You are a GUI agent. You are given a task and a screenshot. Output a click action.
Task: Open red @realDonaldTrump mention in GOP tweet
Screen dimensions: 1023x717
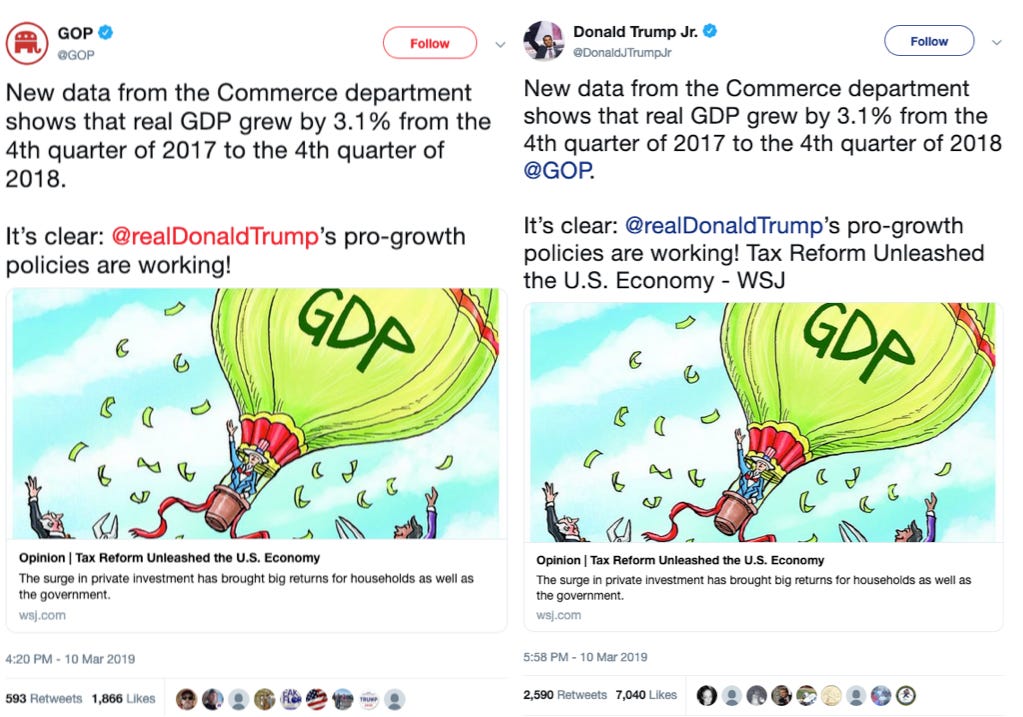215,236
